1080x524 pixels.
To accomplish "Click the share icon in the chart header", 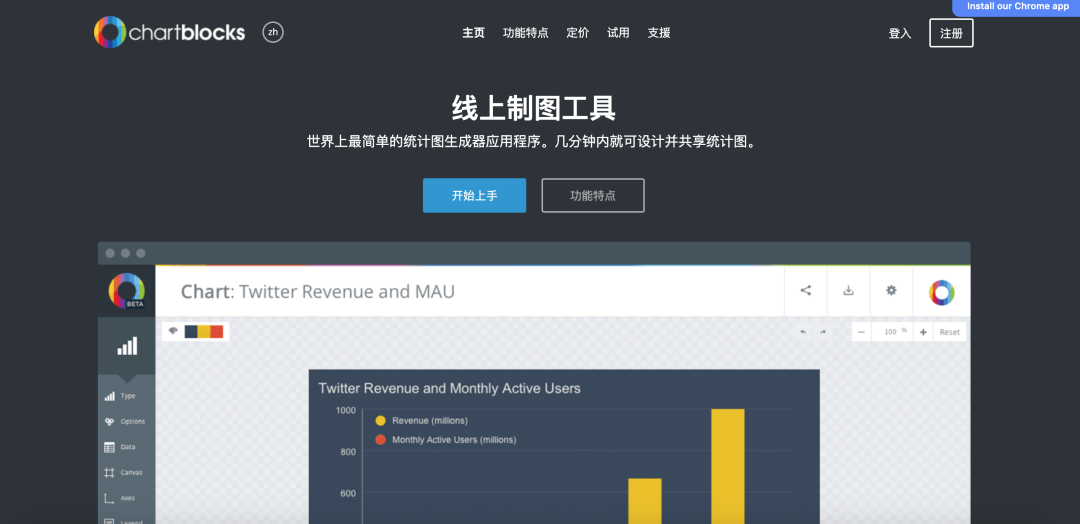I will coord(806,291).
